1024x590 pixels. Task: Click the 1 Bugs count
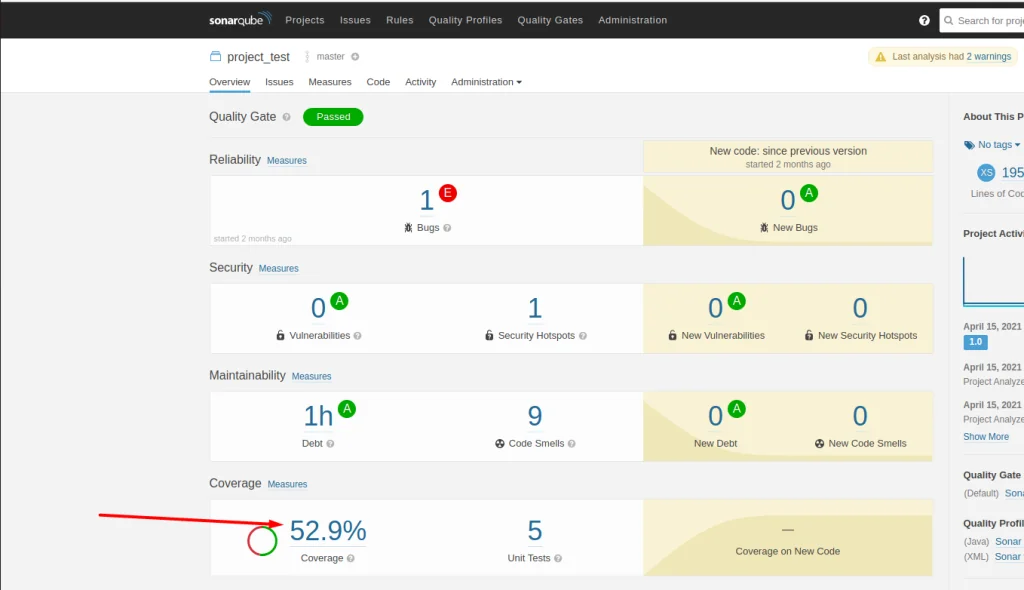(x=426, y=200)
